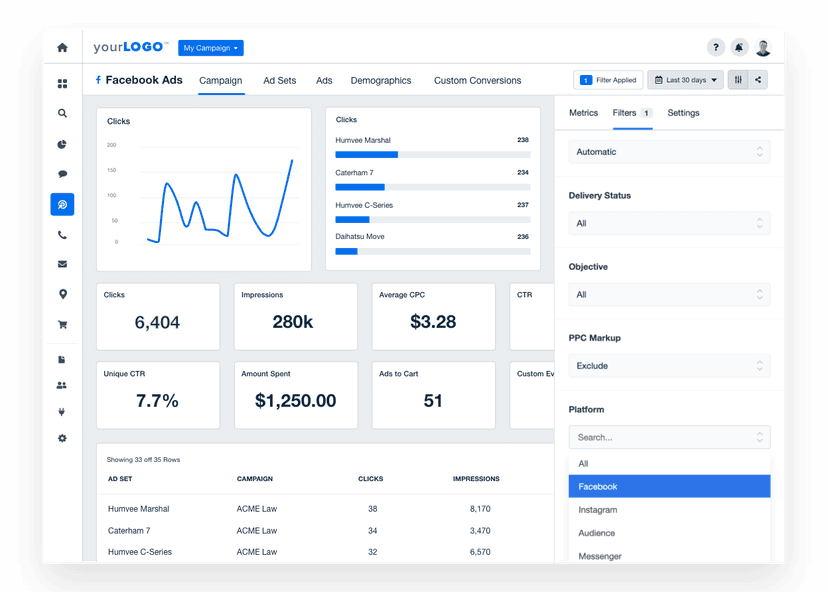828x592 pixels.
Task: Open the email envelope icon
Action: (x=62, y=263)
